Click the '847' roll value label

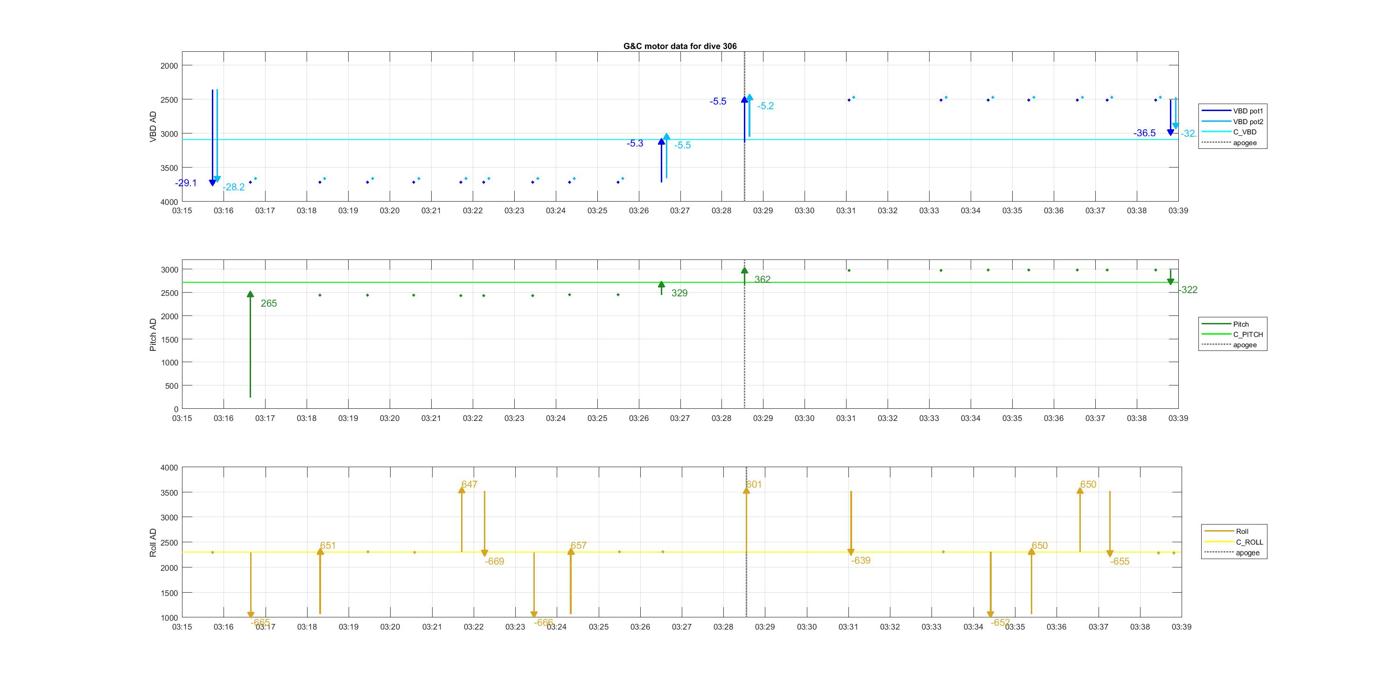pyautogui.click(x=469, y=485)
